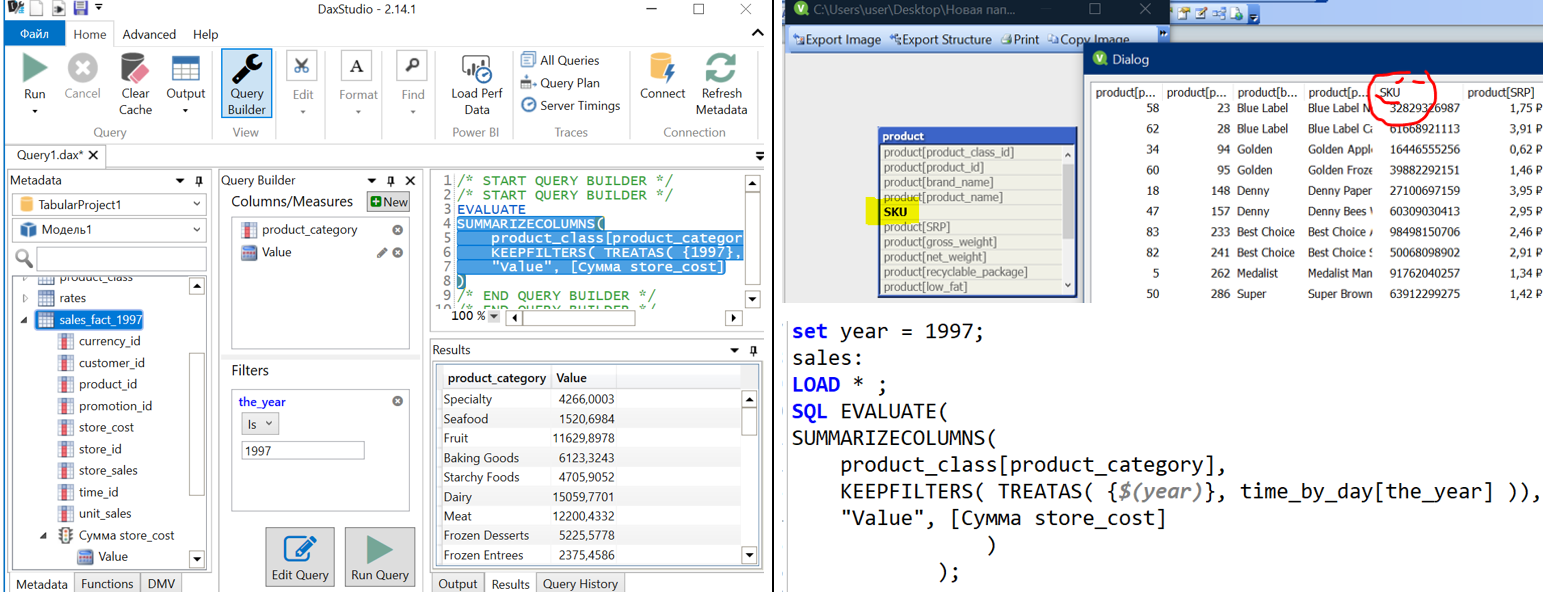Click the 1997 filter value field
Image resolution: width=1548 pixels, height=592 pixels.
tap(303, 451)
